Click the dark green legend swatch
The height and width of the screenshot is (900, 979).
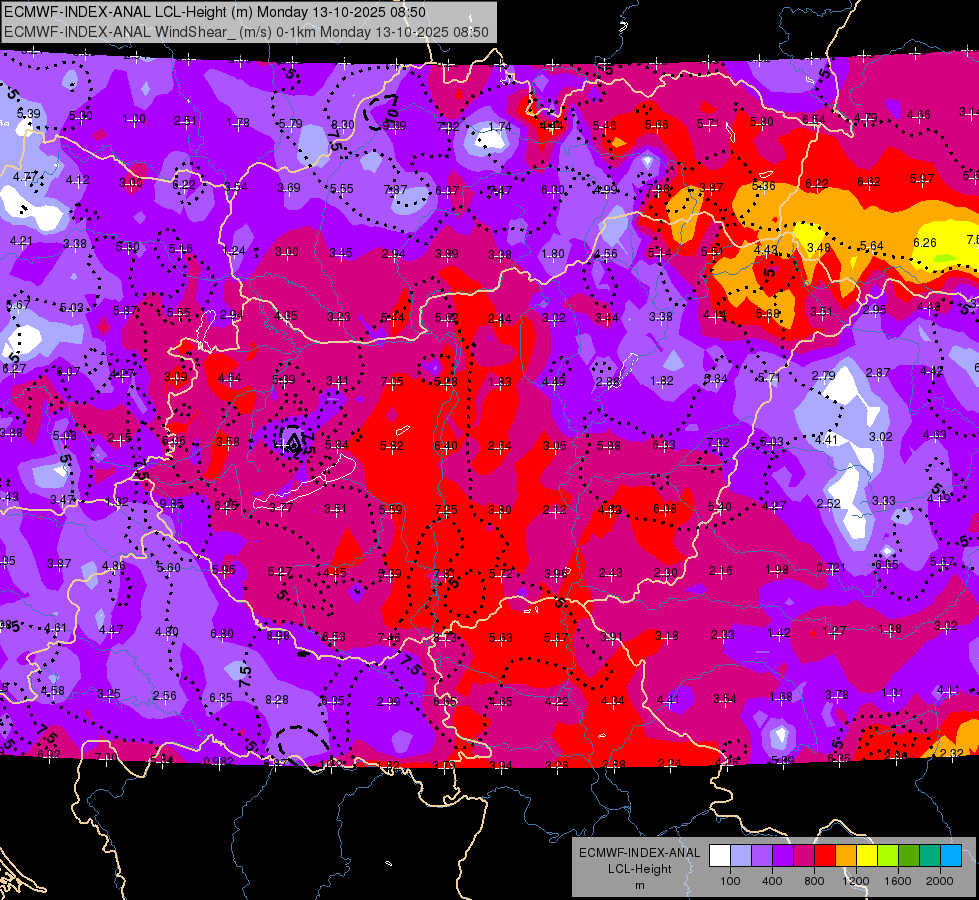point(909,855)
